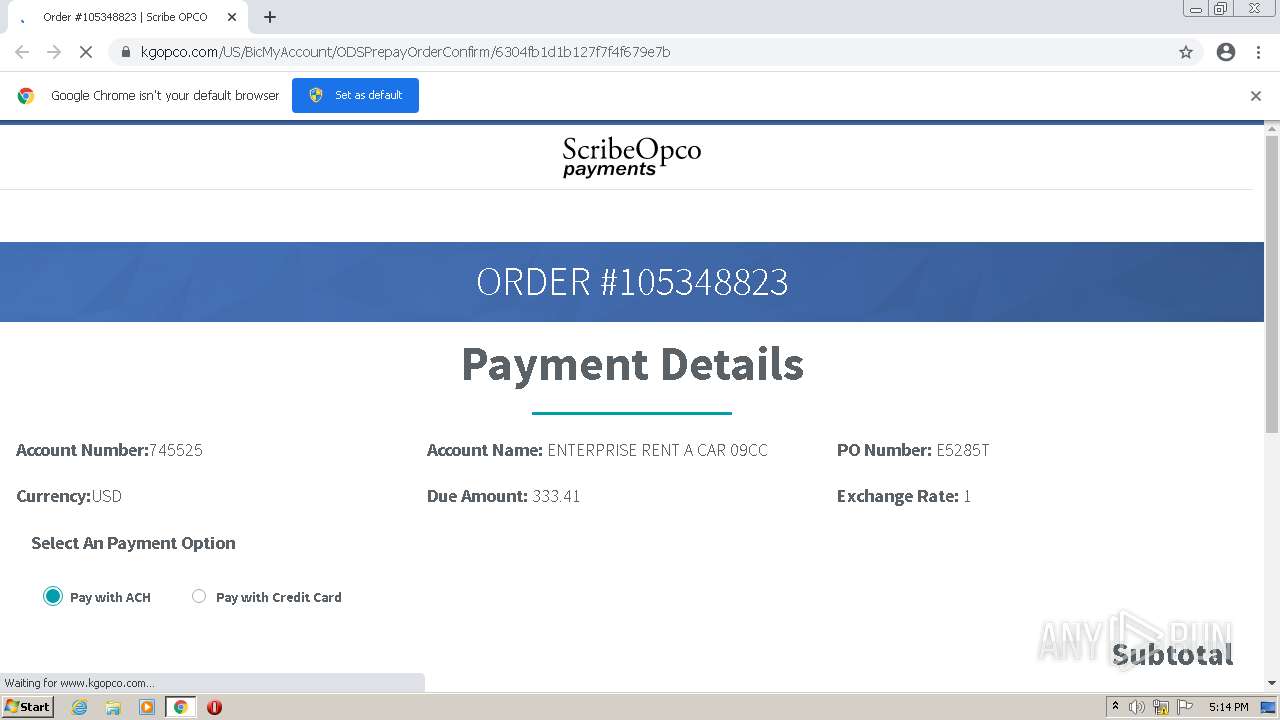The image size is (1280, 720).
Task: Stop loading the page
Action: tap(85, 52)
